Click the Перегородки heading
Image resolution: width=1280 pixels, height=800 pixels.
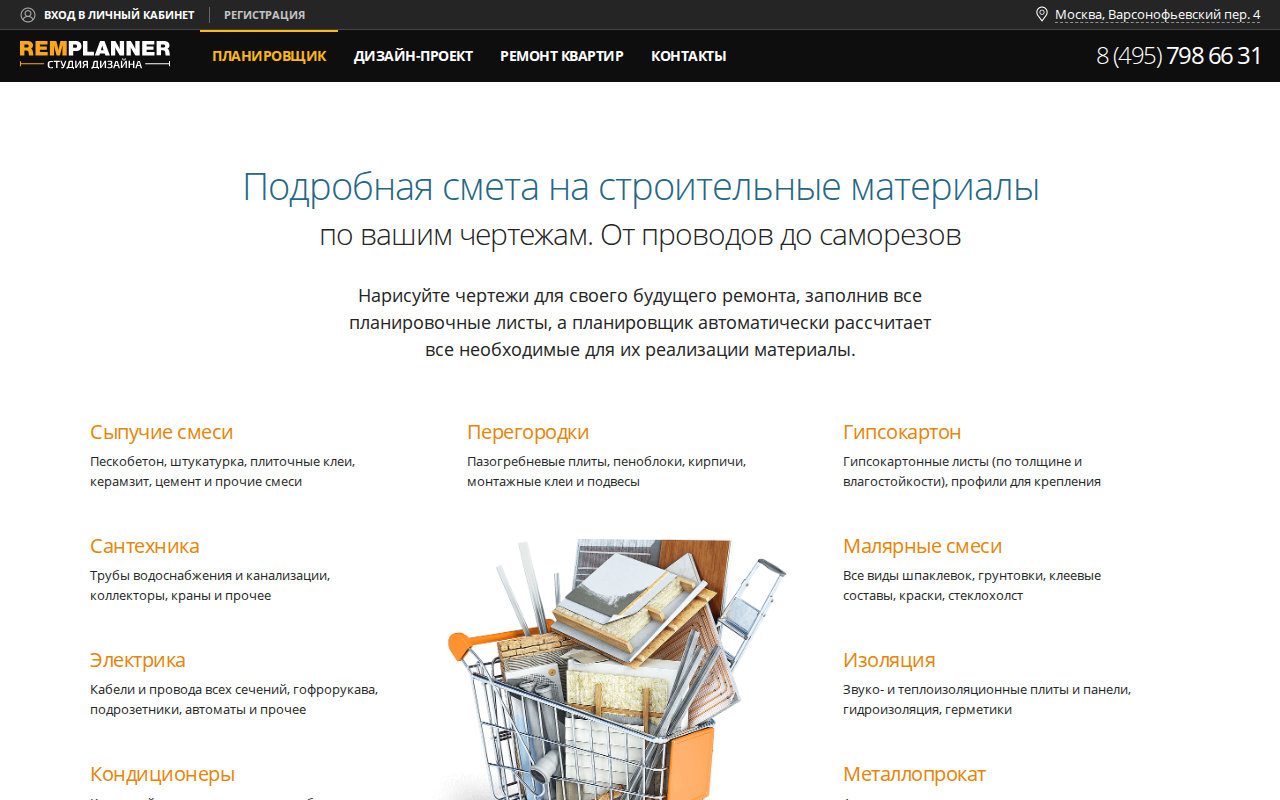[528, 432]
